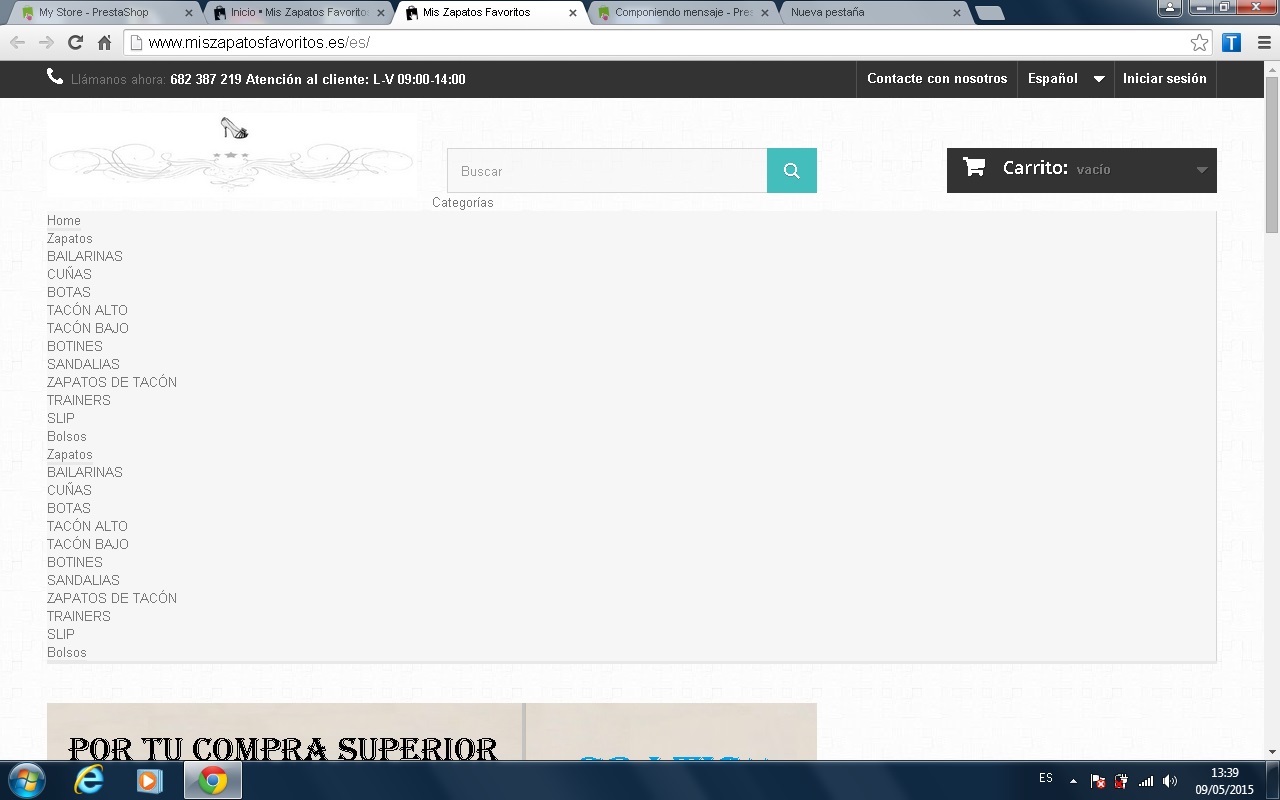Click the shopping cart icon
Image resolution: width=1280 pixels, height=800 pixels.
point(974,167)
